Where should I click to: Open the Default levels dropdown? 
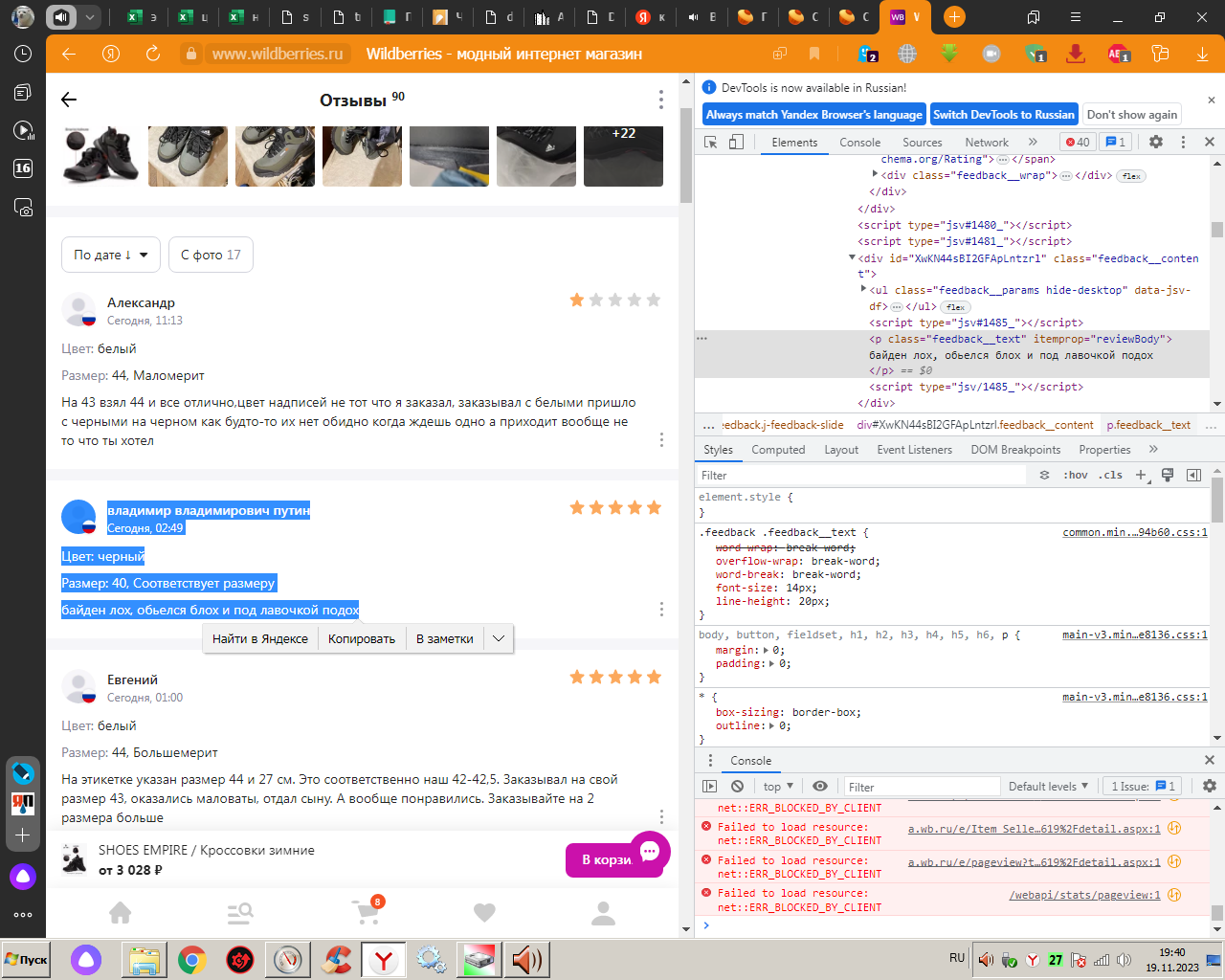(x=1048, y=786)
